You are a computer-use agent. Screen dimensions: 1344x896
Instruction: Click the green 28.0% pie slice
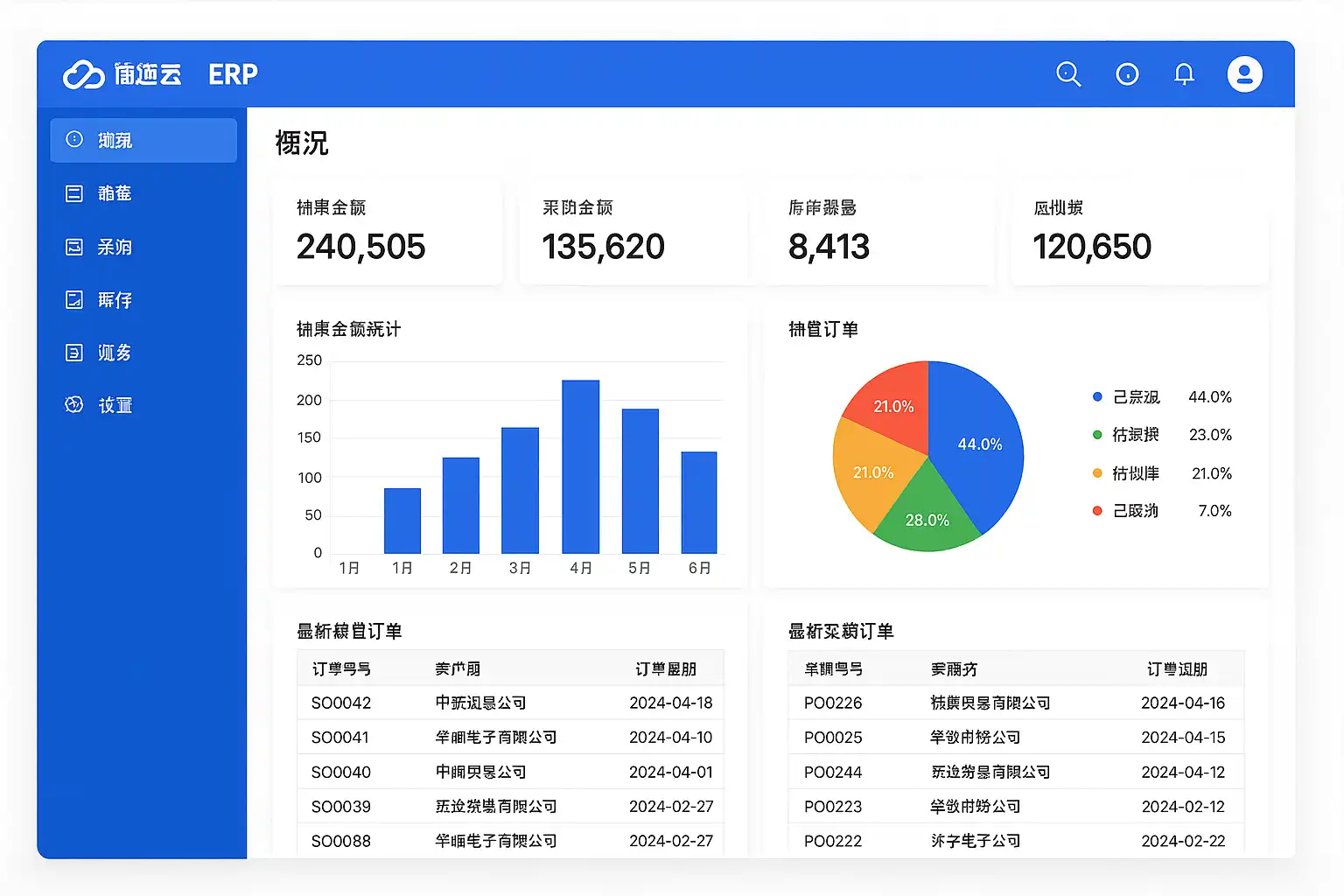click(926, 516)
